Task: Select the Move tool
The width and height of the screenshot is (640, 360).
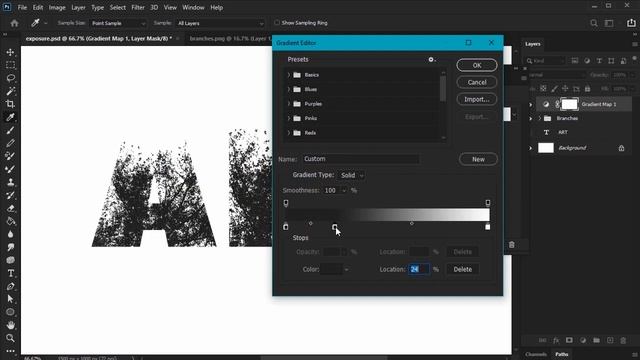Action: [x=10, y=52]
